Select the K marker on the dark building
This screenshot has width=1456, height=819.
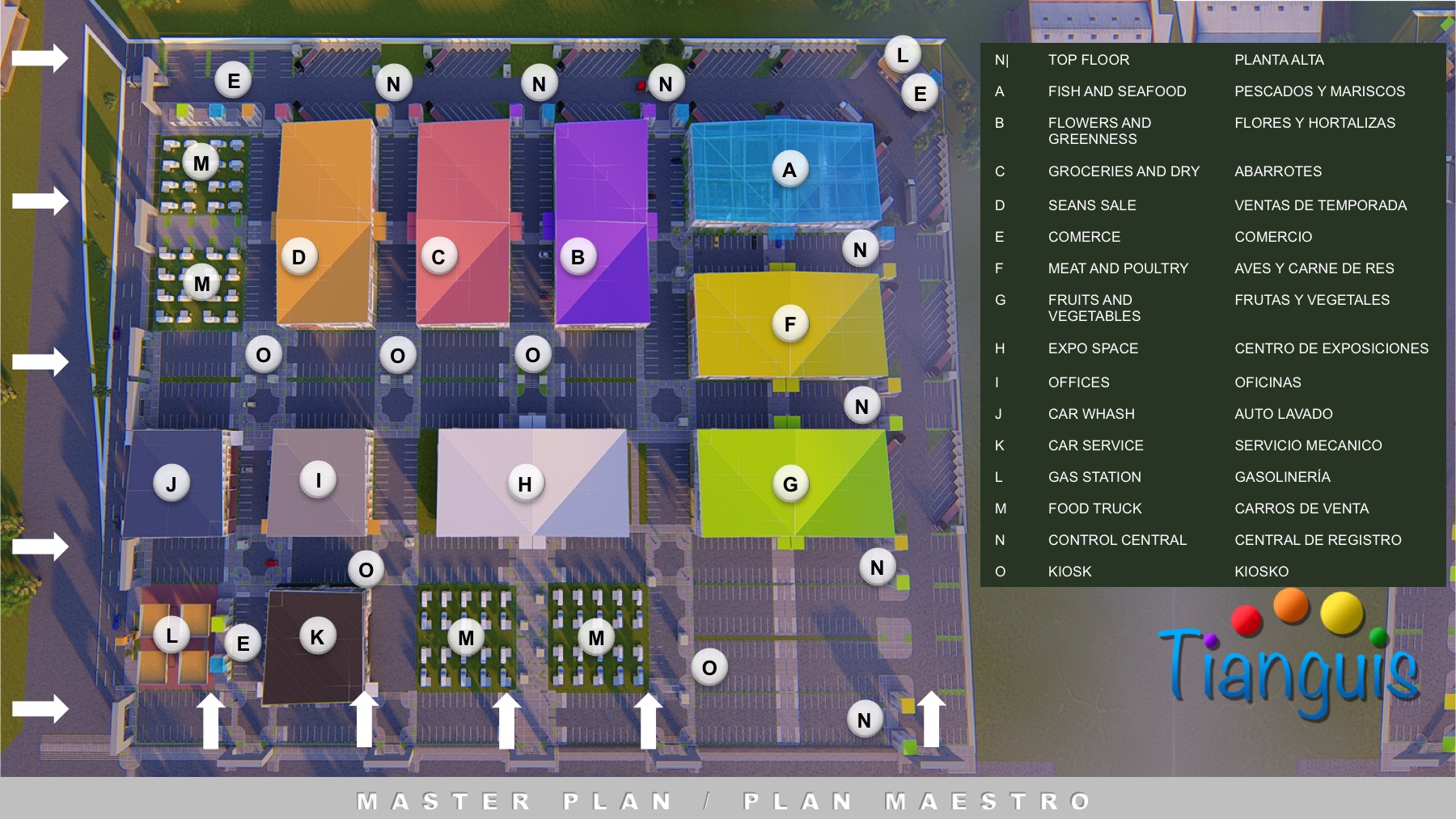pyautogui.click(x=317, y=637)
